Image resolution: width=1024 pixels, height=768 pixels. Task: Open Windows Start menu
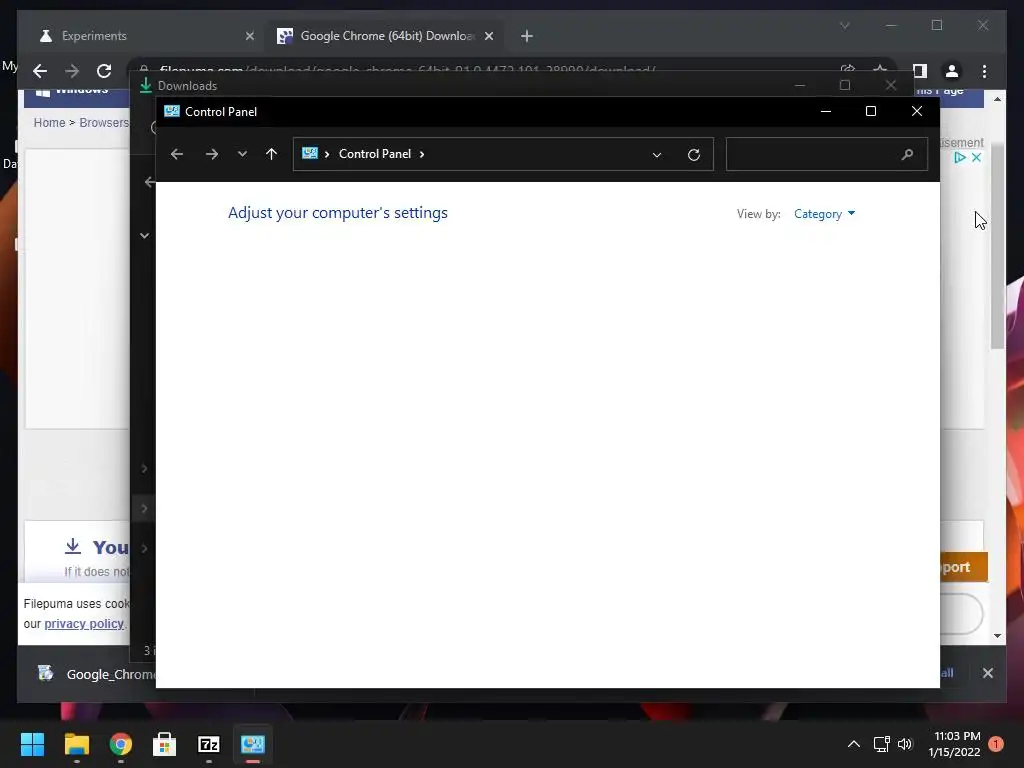pyautogui.click(x=32, y=744)
